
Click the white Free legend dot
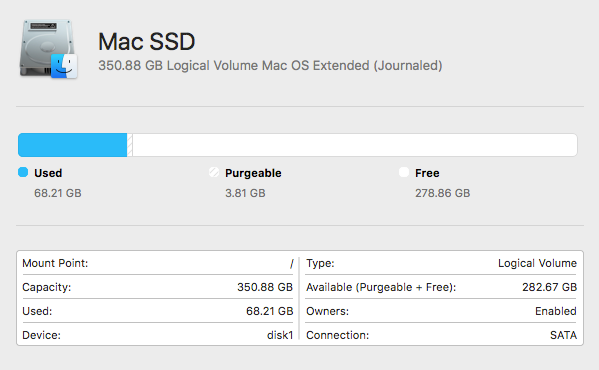click(x=404, y=172)
